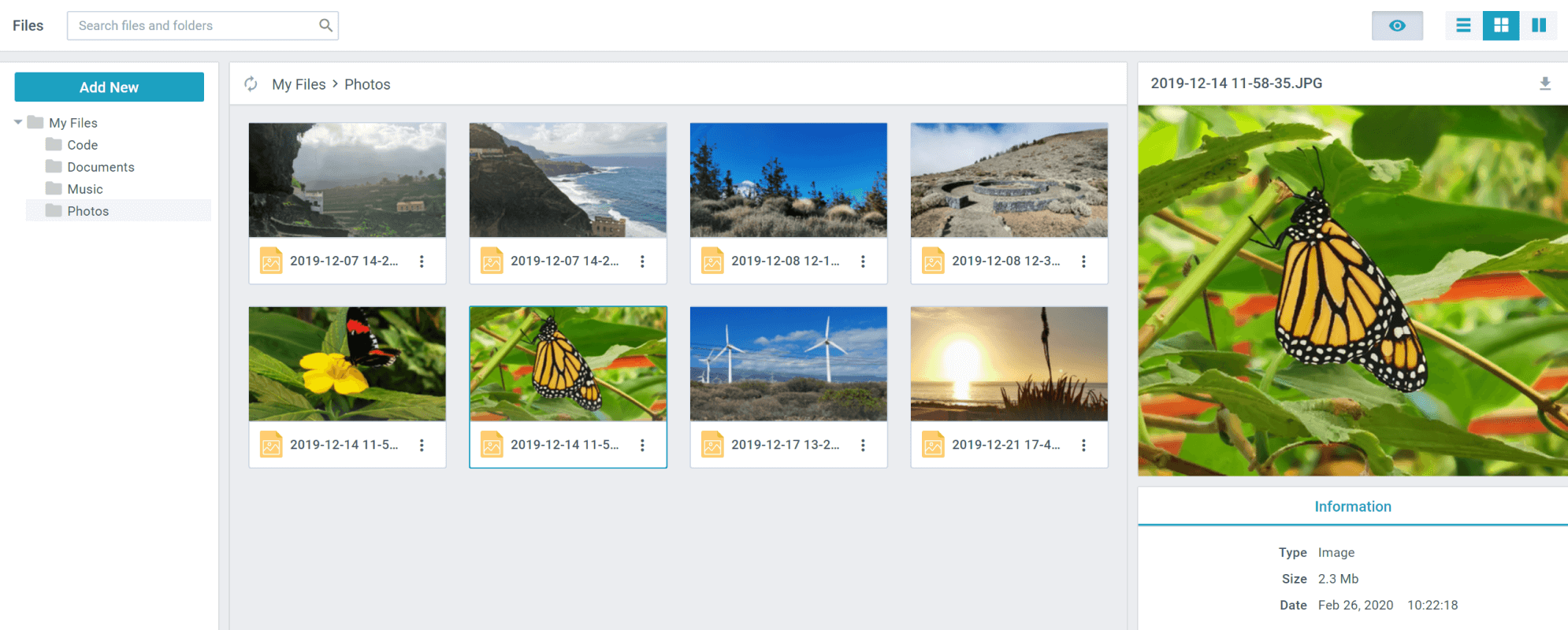This screenshot has width=1568, height=630.
Task: Click the Add New button
Action: click(109, 87)
